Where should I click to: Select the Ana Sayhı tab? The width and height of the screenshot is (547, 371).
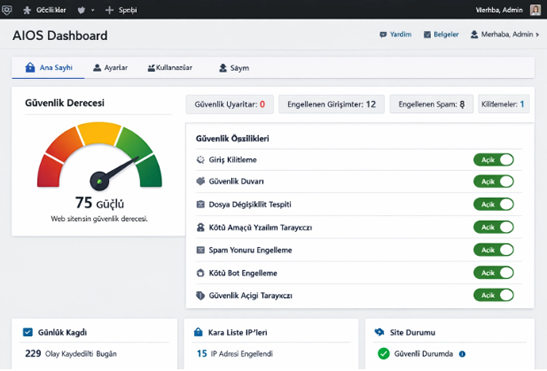point(48,68)
